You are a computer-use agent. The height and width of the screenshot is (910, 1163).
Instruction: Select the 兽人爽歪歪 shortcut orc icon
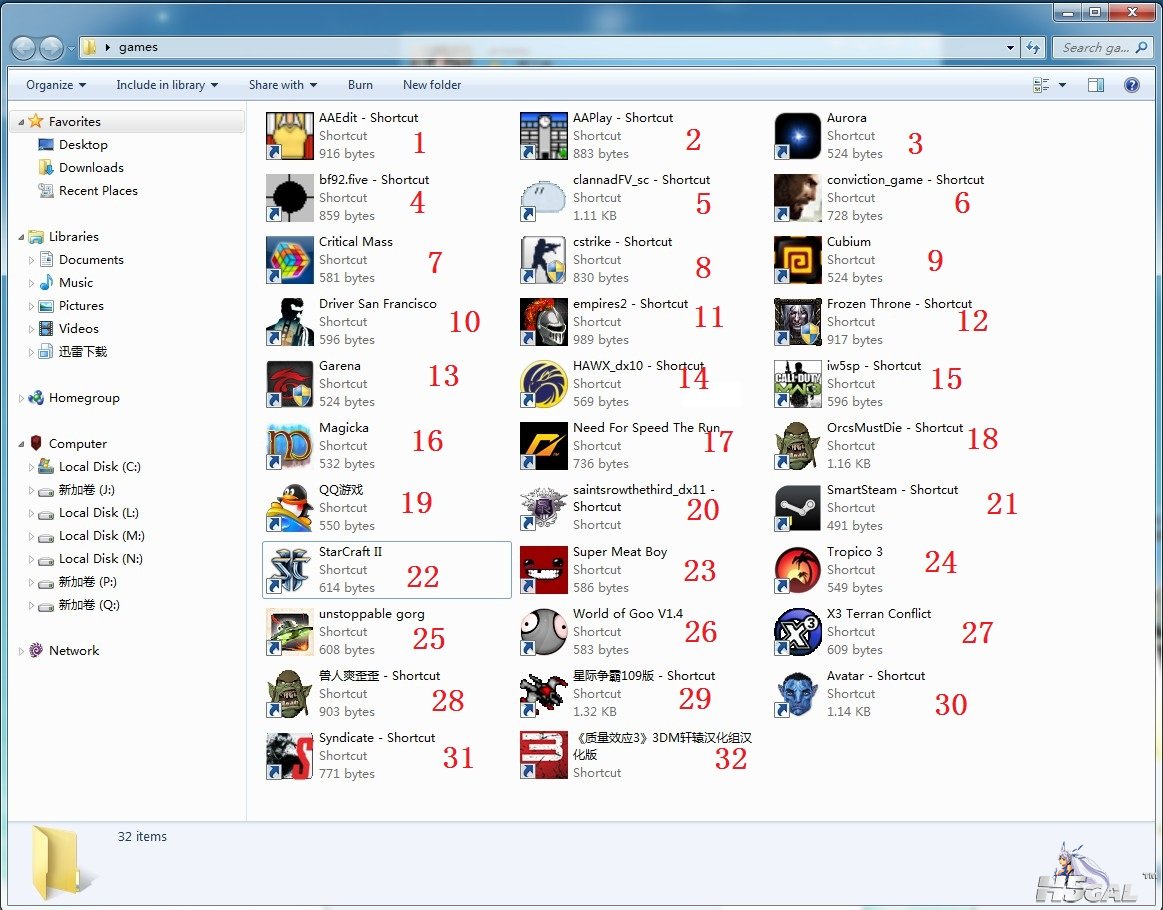[x=289, y=694]
